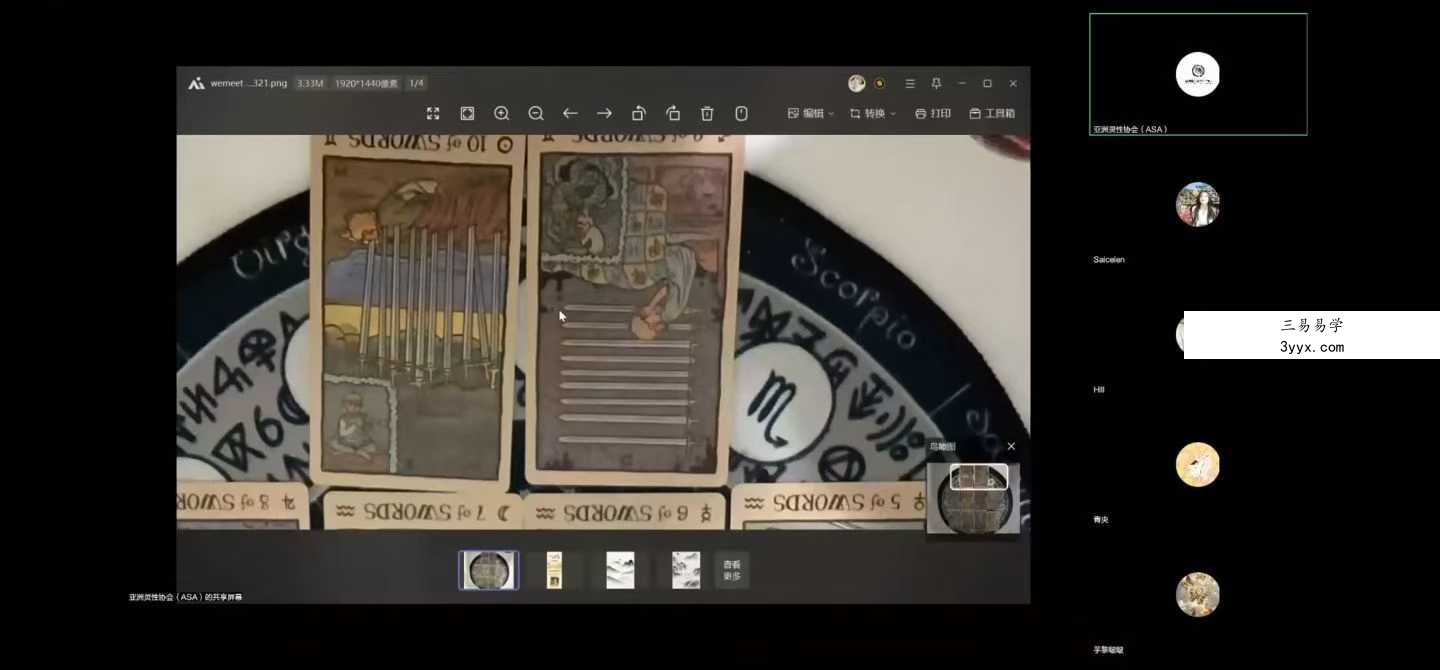The height and width of the screenshot is (670, 1440).
Task: Rotate the image counterclockwise
Action: (639, 113)
